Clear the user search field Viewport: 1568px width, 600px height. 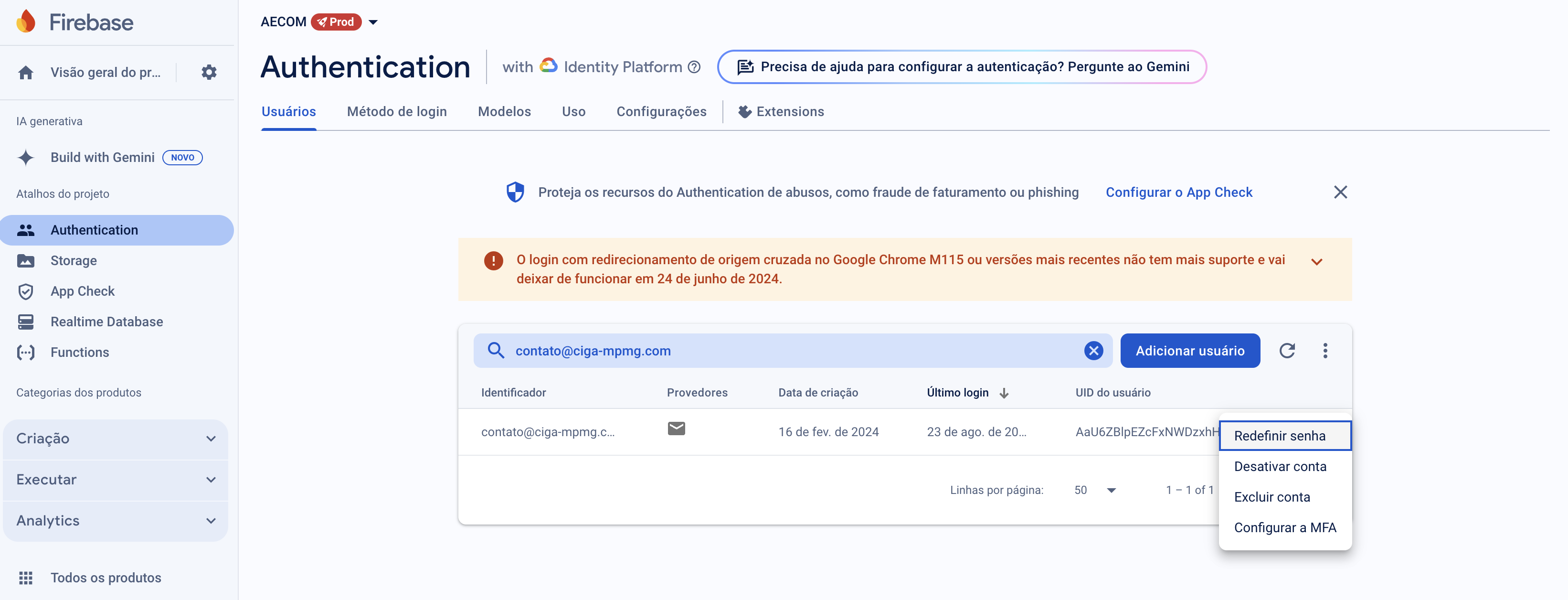click(1093, 351)
